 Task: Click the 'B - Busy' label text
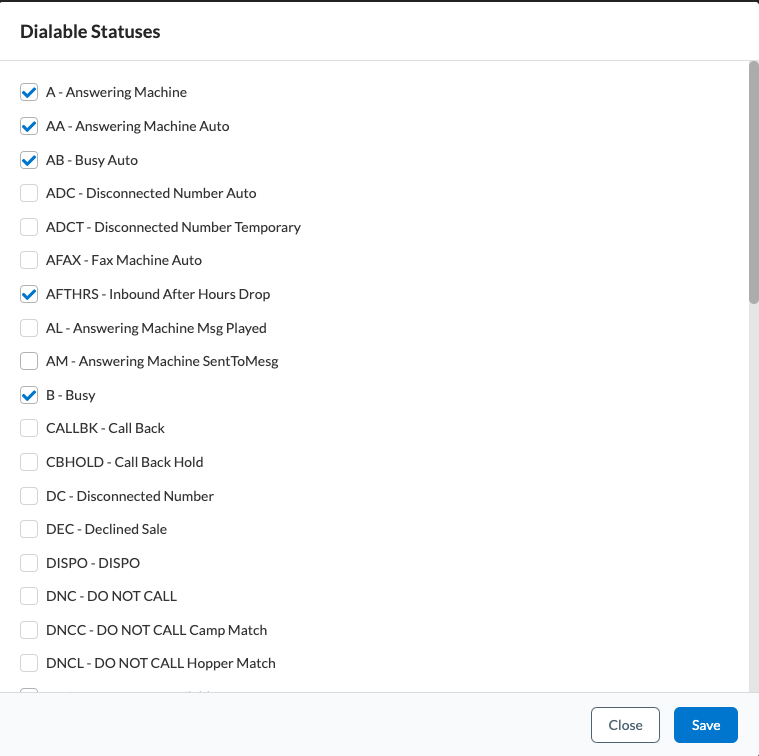(71, 395)
